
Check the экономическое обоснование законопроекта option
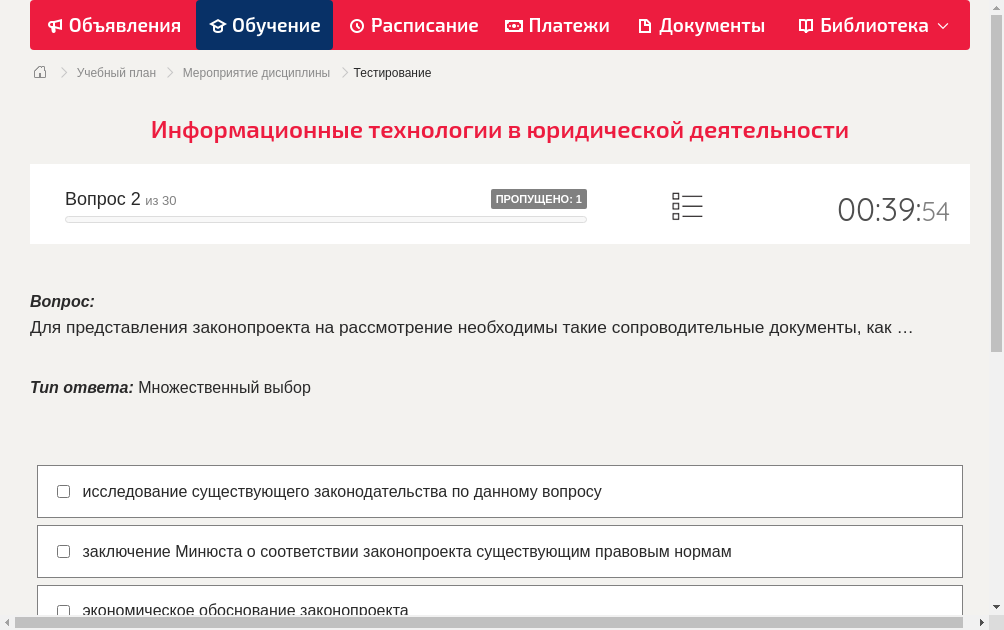(x=63, y=610)
